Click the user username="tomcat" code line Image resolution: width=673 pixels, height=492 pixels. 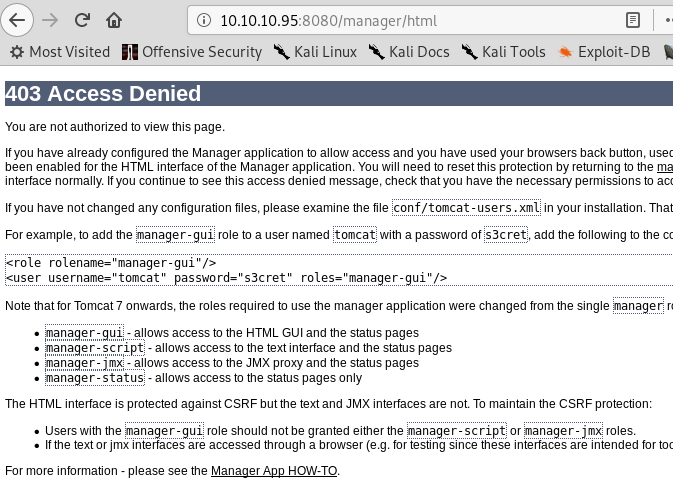(226, 278)
